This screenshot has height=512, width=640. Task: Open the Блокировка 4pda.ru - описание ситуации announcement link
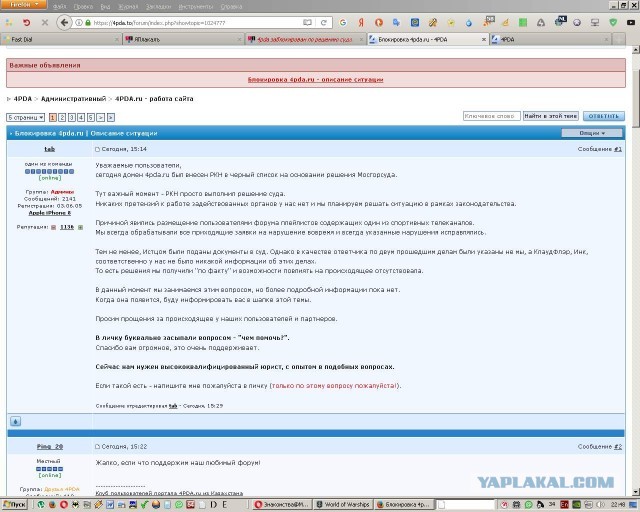pos(316,80)
